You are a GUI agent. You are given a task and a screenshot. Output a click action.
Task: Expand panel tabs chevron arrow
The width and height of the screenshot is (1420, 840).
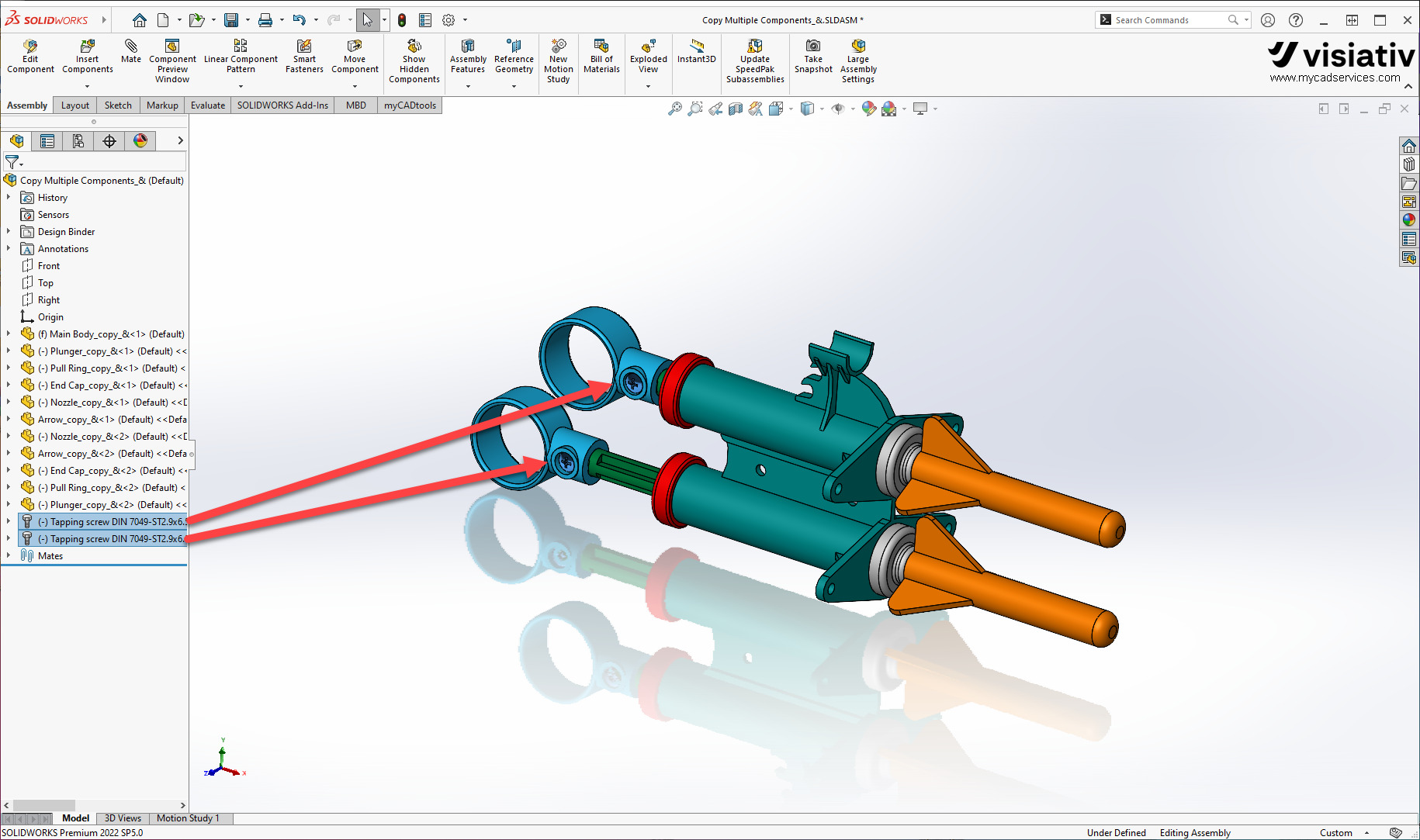coord(180,140)
